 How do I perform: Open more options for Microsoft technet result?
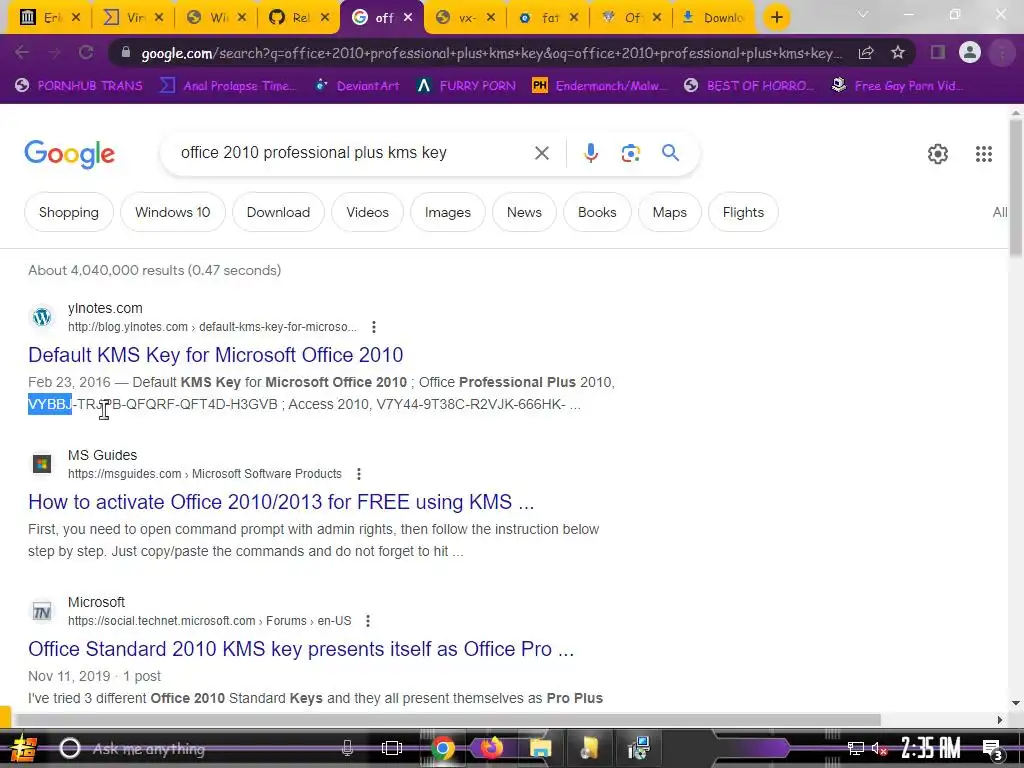point(368,620)
